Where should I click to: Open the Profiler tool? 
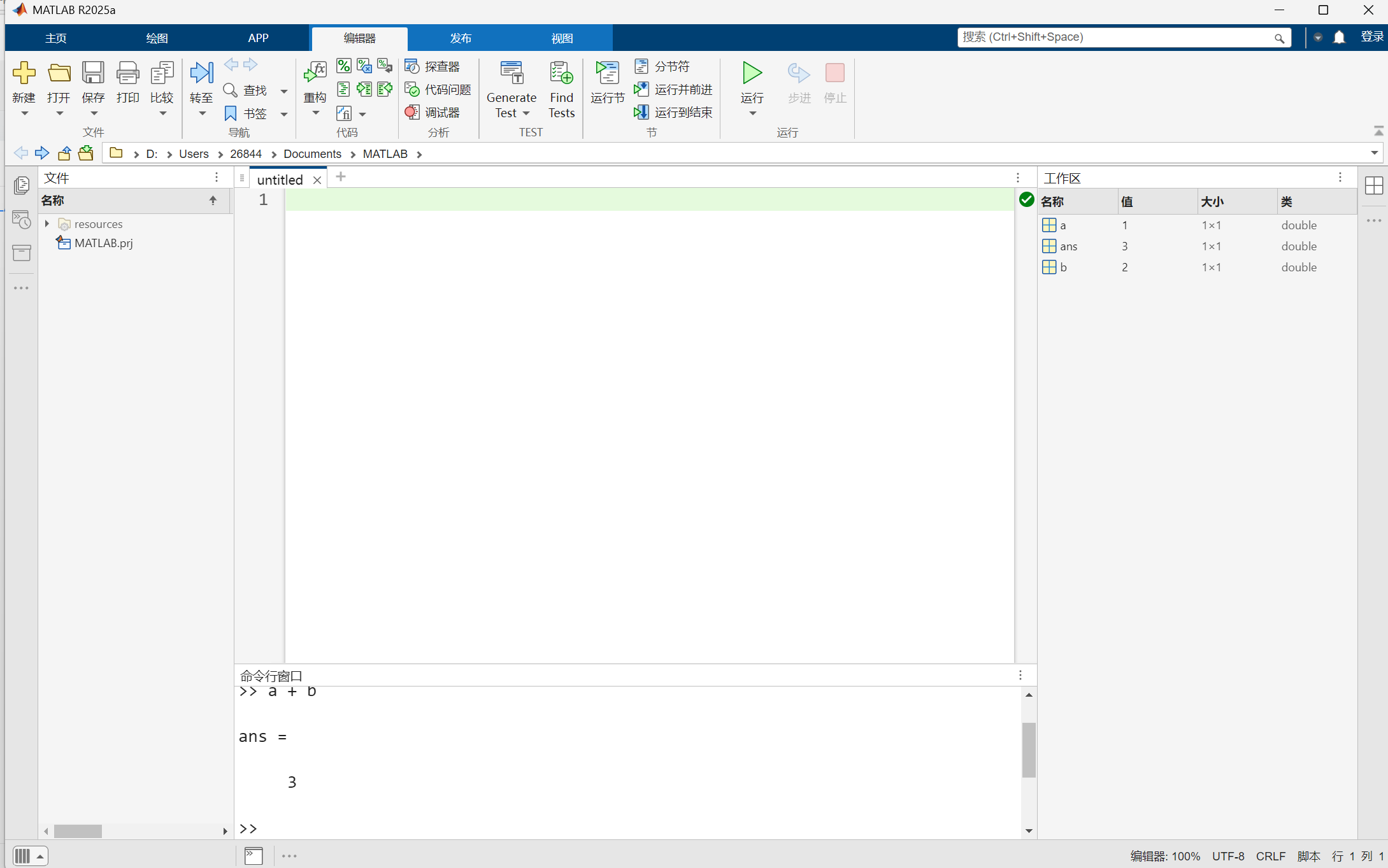point(433,67)
